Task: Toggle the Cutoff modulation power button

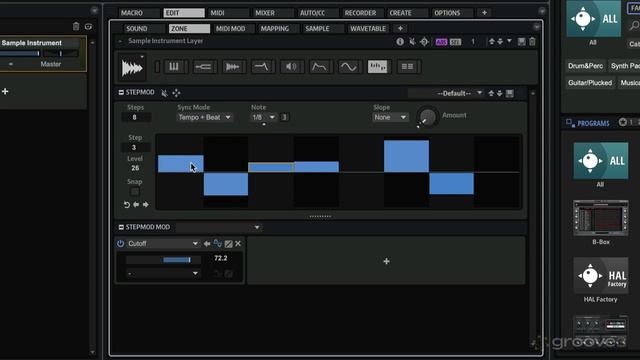Action: point(120,244)
